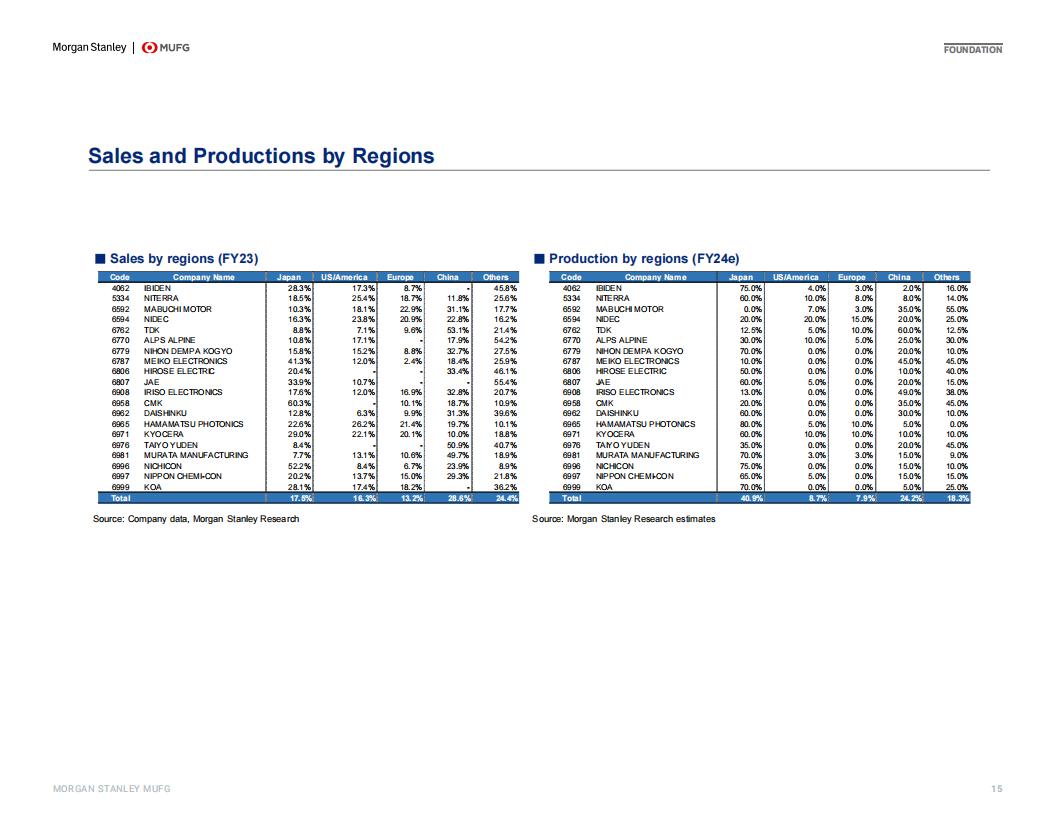Select IRISO ELECTRONICS in the Sales table

pos(183,393)
